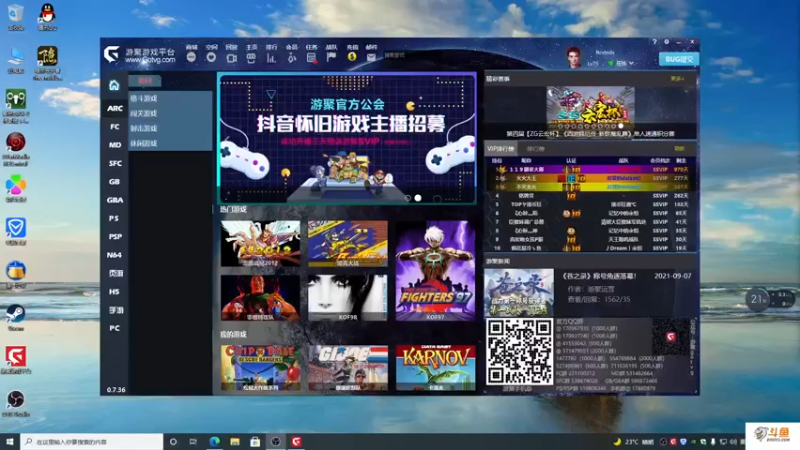
Task: Click the Windows taskbar search box
Action: (x=92, y=441)
